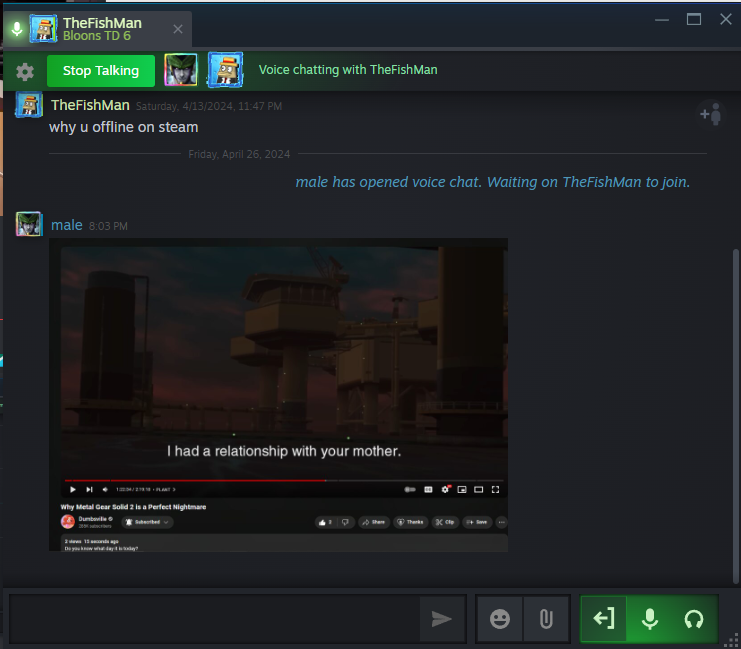Click the 'Friday, April 26, 2024' date
The width and height of the screenshot is (741, 649).
(239, 154)
